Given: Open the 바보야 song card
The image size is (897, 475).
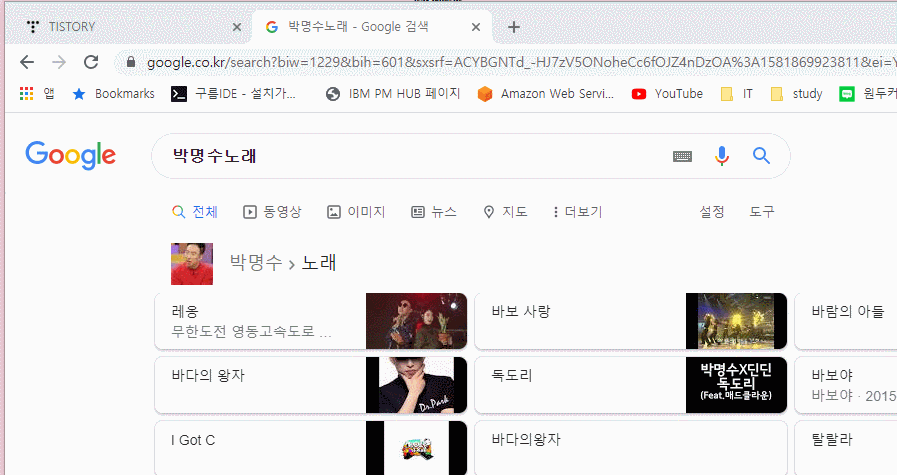Looking at the screenshot, I should coord(846,385).
